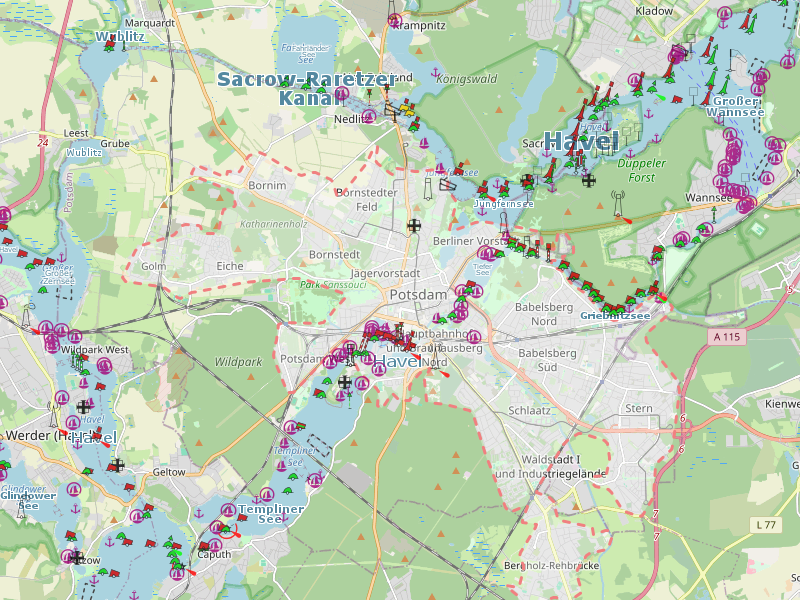This screenshot has height=600, width=800.
Task: Click the cross marker south of Wildpark West
Action: tap(83, 406)
